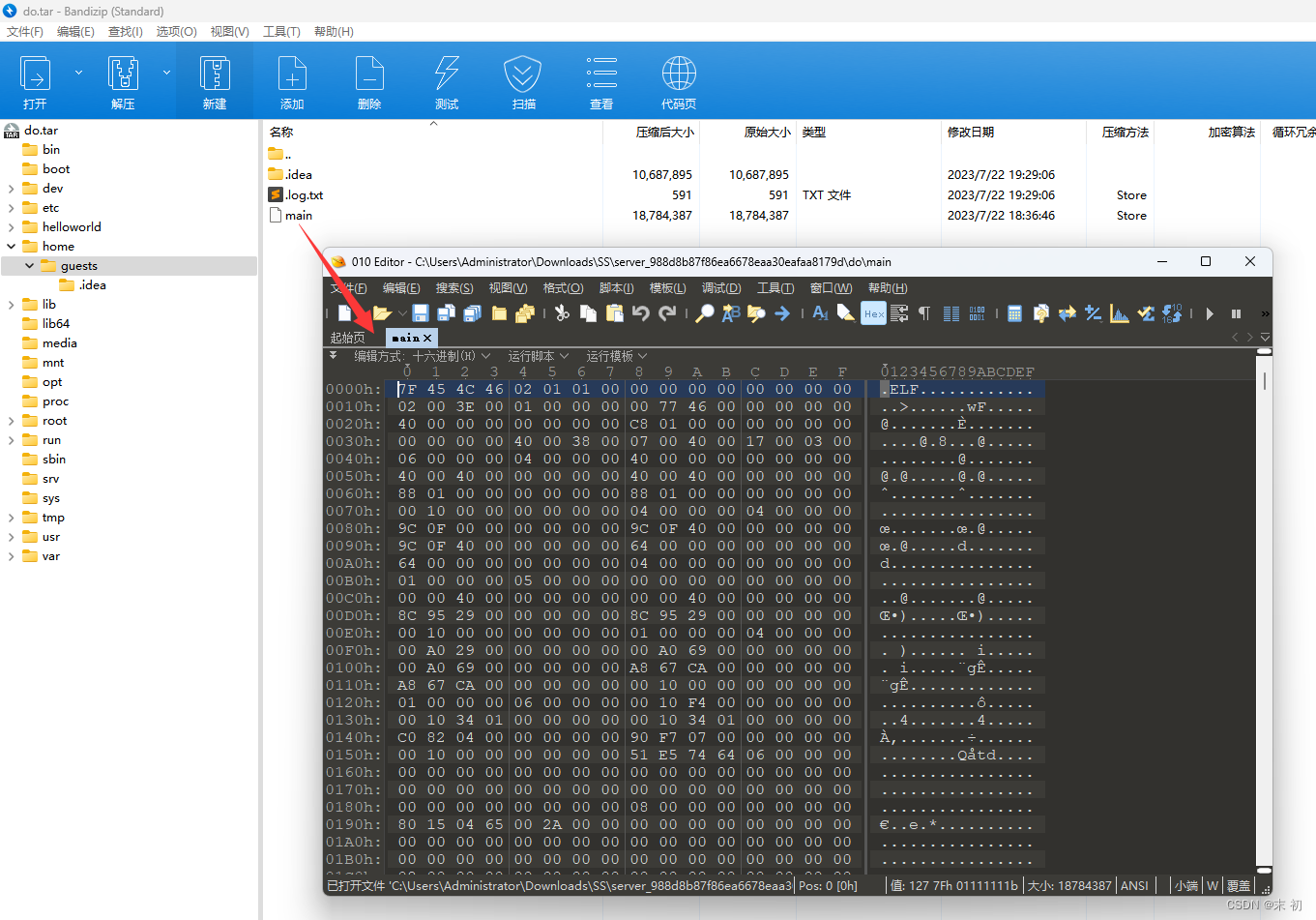
Task: Expand the var folder in the tree
Action: tap(12, 556)
